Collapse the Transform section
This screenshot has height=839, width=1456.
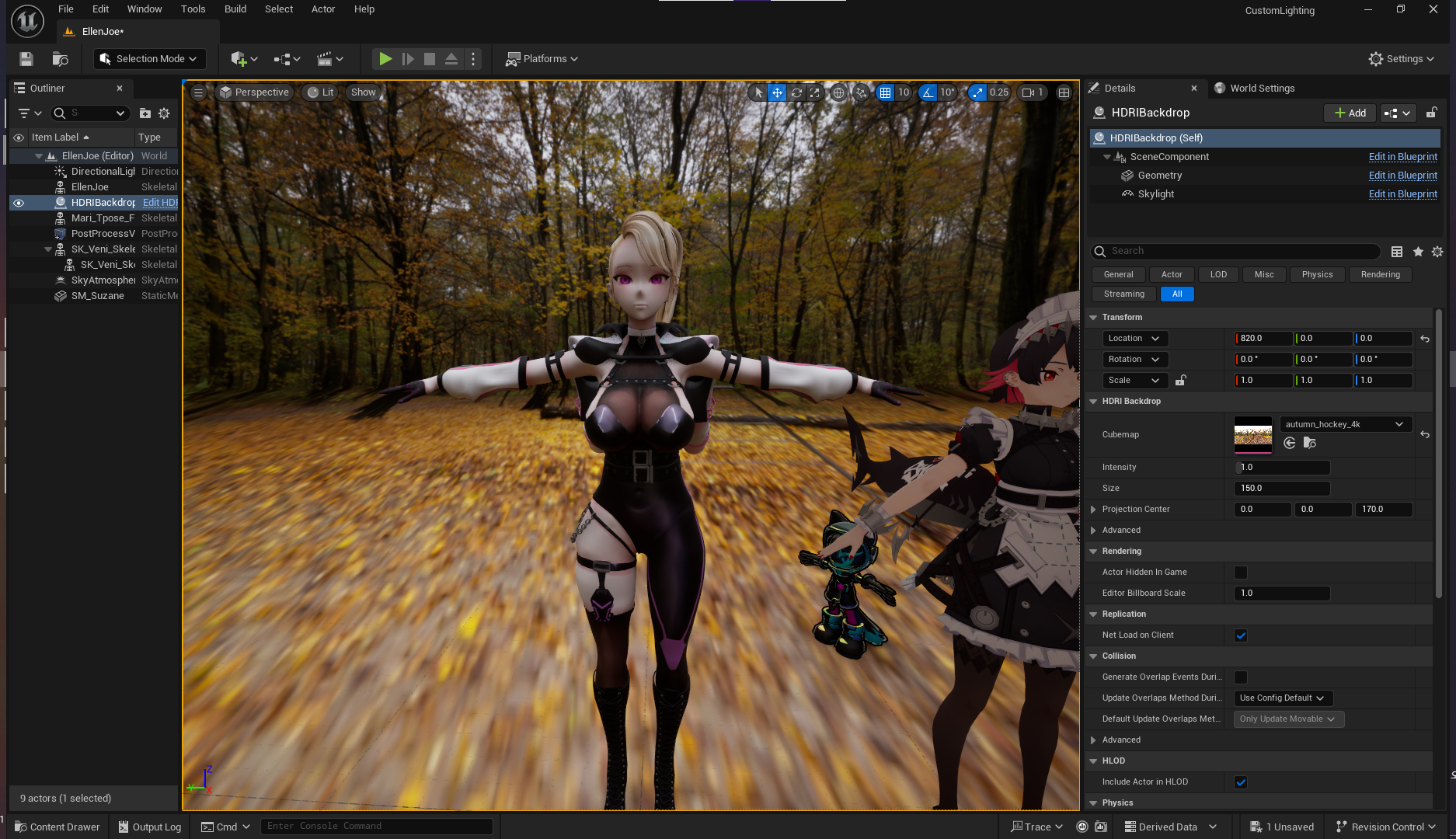[1093, 318]
